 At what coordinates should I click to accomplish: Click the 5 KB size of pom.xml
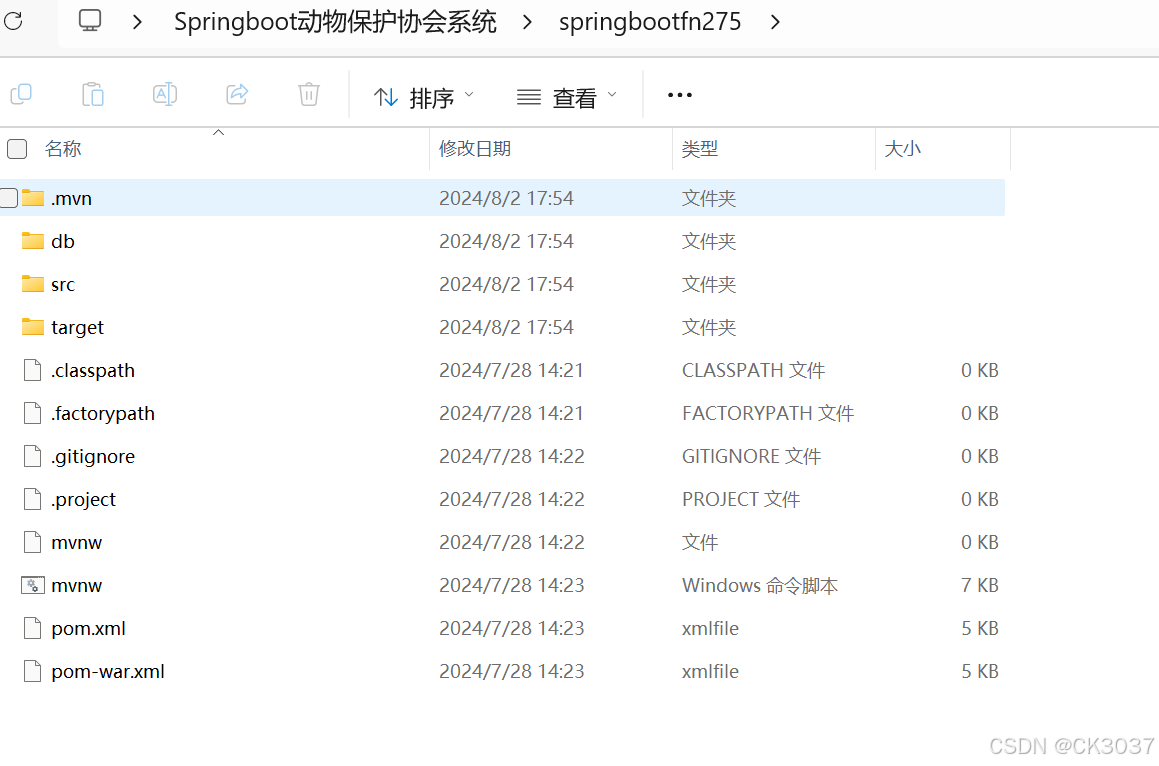tap(979, 628)
